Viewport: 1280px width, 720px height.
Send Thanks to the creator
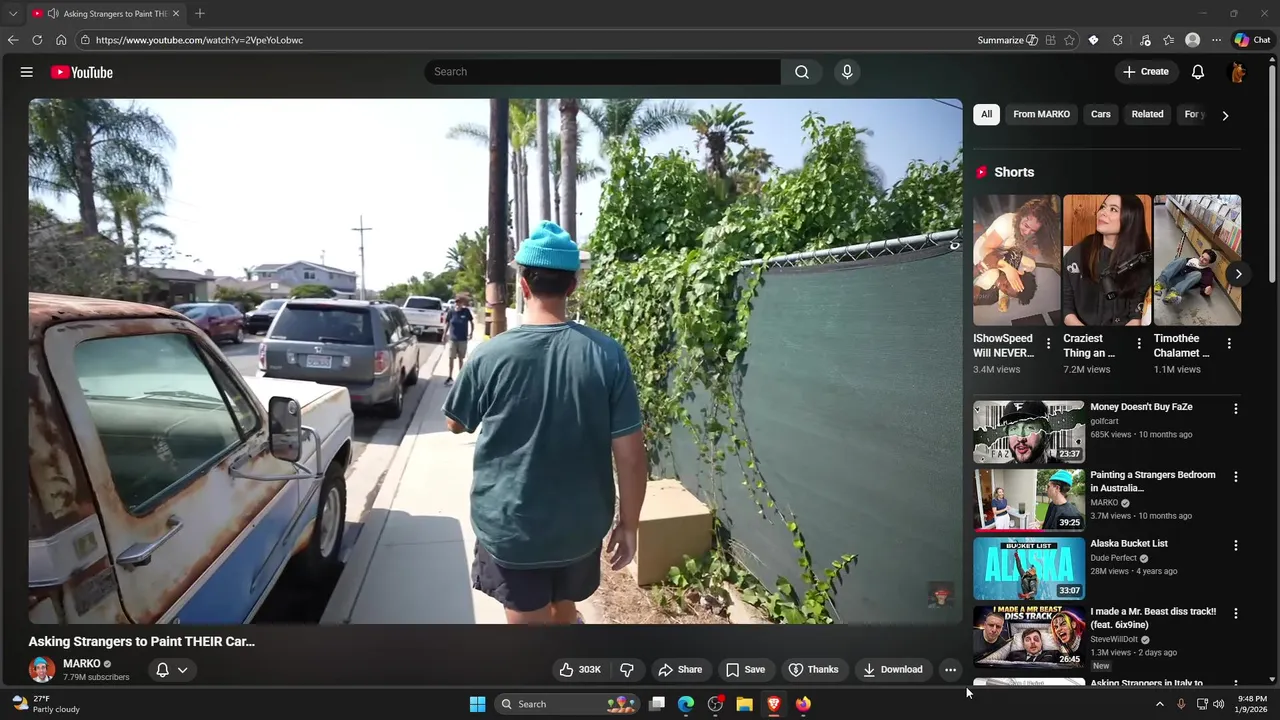[813, 670]
